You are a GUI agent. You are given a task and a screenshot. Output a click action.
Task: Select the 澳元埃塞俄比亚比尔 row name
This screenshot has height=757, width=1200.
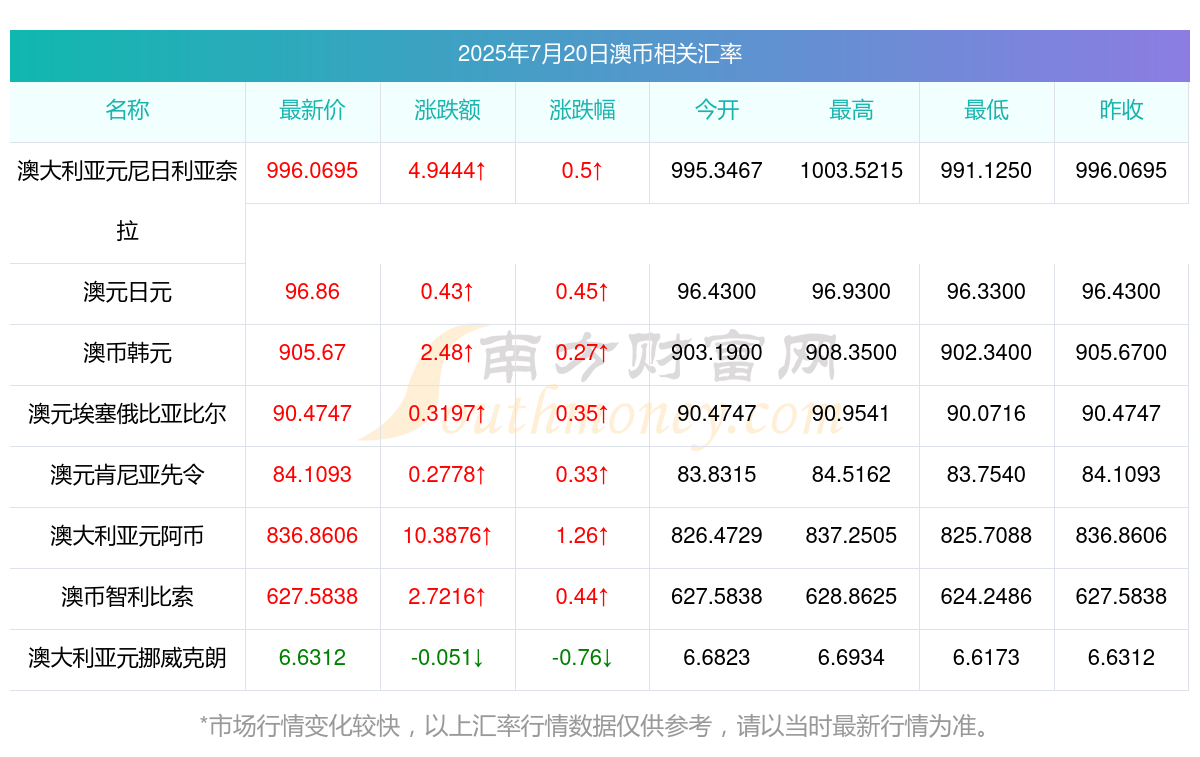(128, 414)
